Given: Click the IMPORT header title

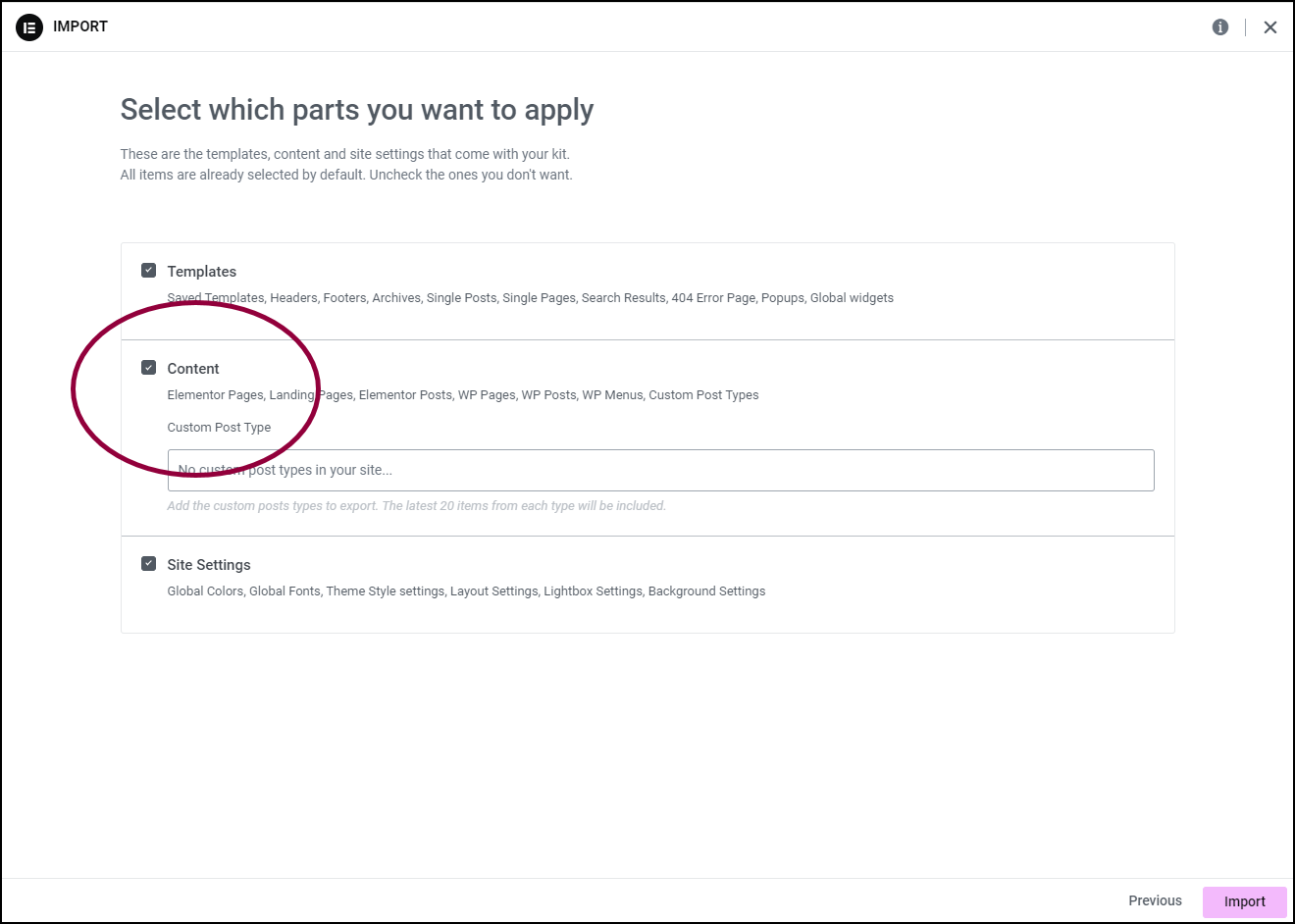Looking at the screenshot, I should point(80,26).
